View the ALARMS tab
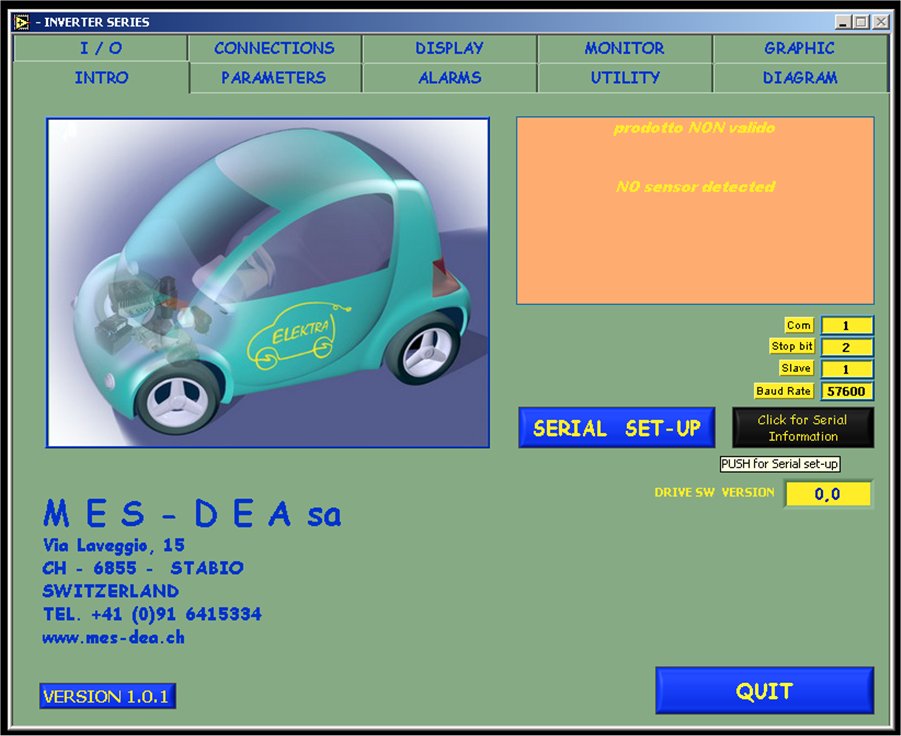The image size is (901, 736). [x=449, y=78]
